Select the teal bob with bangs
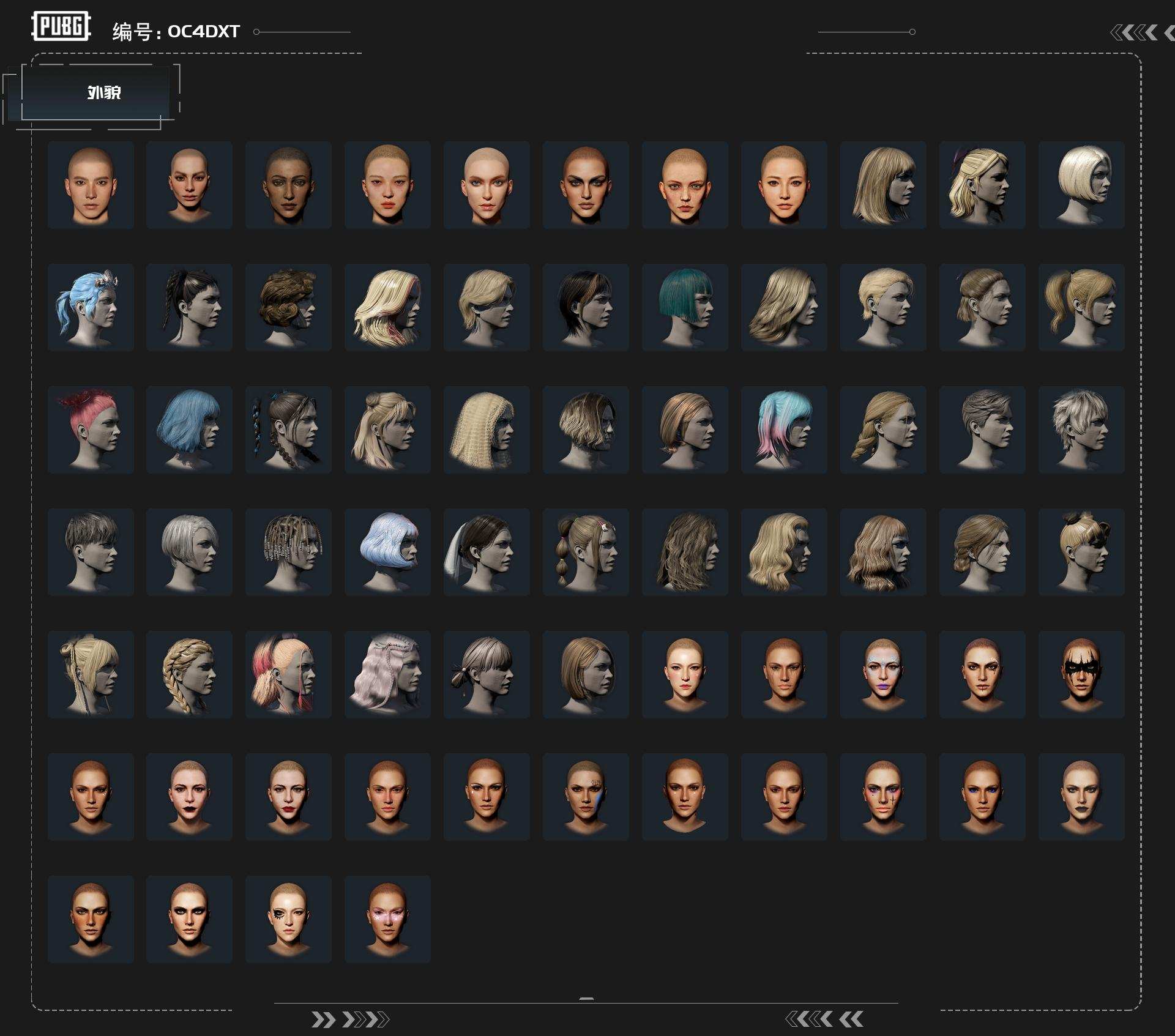The width and height of the screenshot is (1175, 1036). (685, 307)
